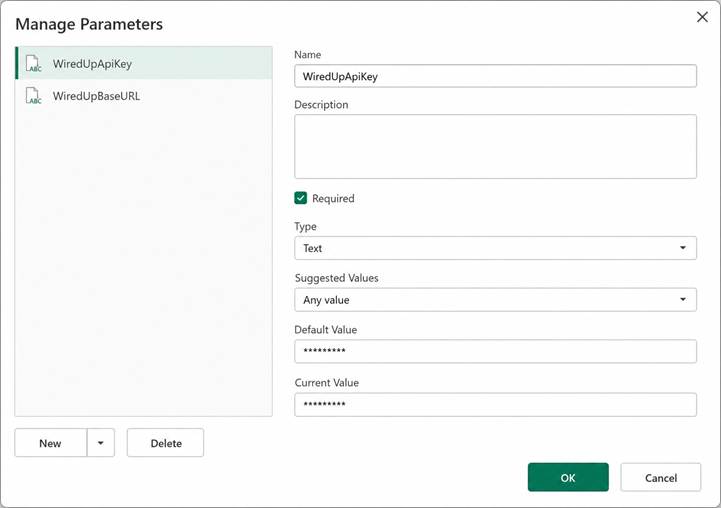Click into the Current Value field
The image size is (721, 508).
point(495,405)
